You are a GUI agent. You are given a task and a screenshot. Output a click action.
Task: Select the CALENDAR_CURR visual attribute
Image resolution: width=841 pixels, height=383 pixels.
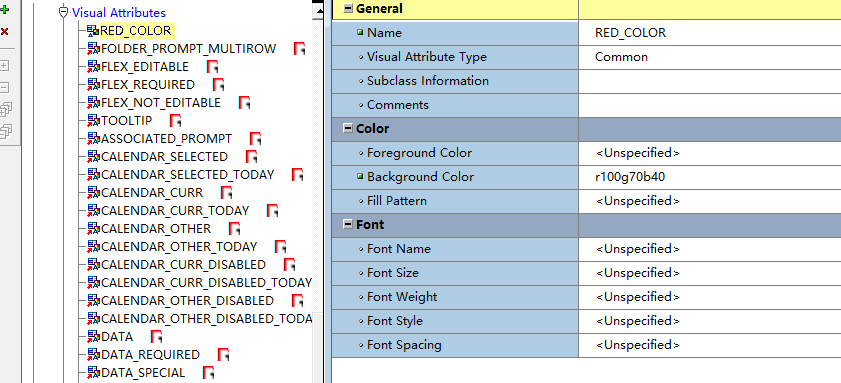coord(152,193)
